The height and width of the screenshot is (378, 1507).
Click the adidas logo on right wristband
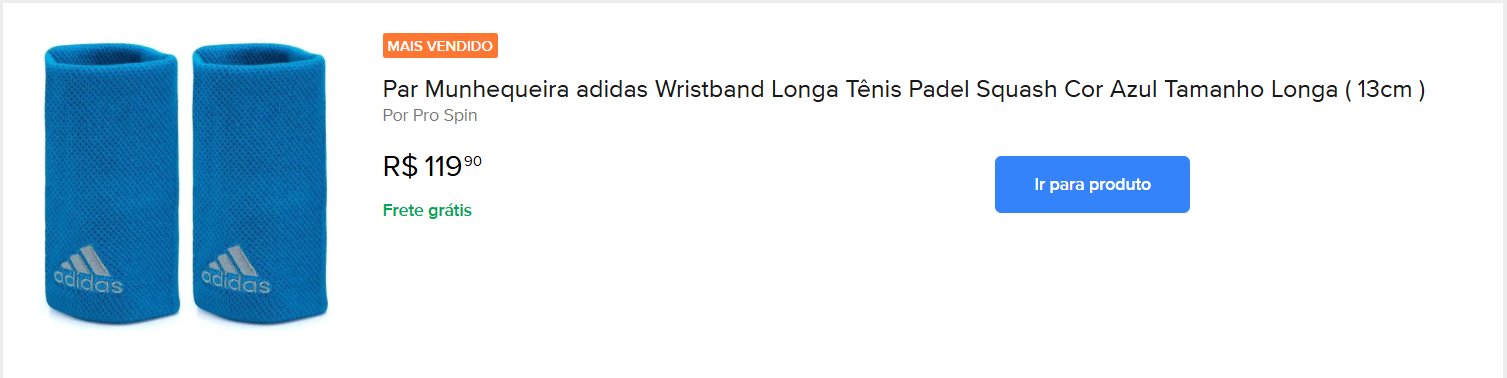[x=236, y=270]
